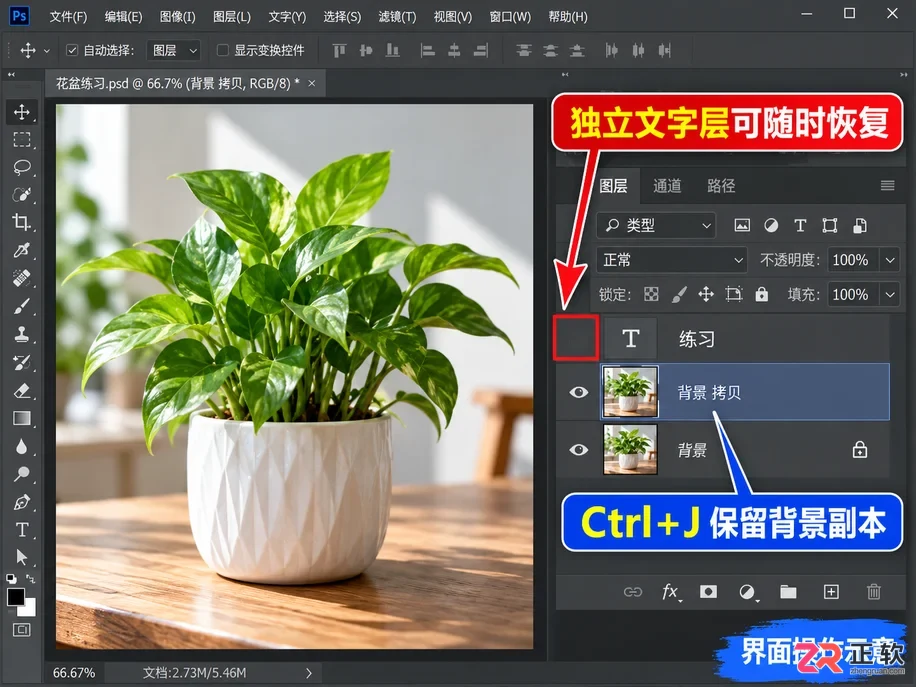Click the link layers icon

click(633, 592)
